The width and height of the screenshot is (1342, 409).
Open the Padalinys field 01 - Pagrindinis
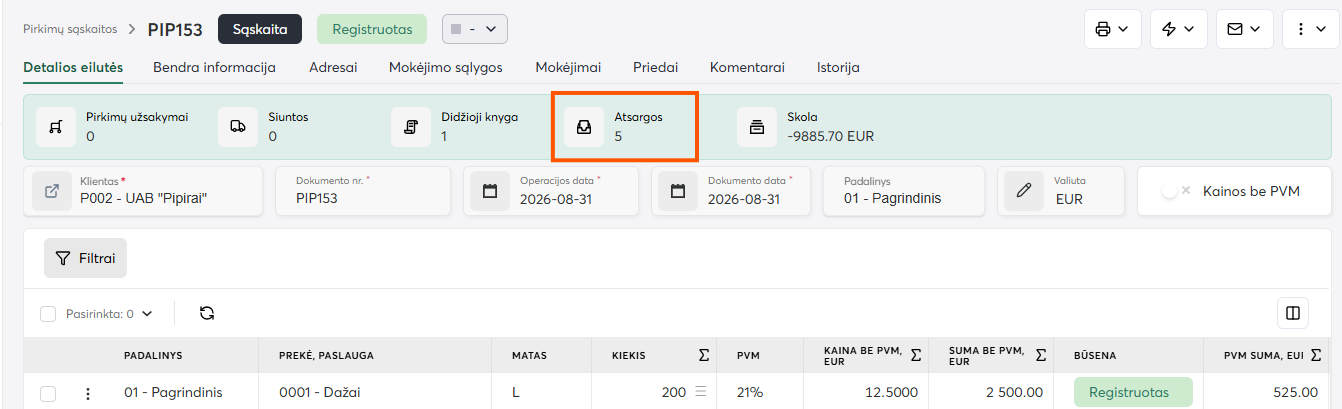pos(906,190)
